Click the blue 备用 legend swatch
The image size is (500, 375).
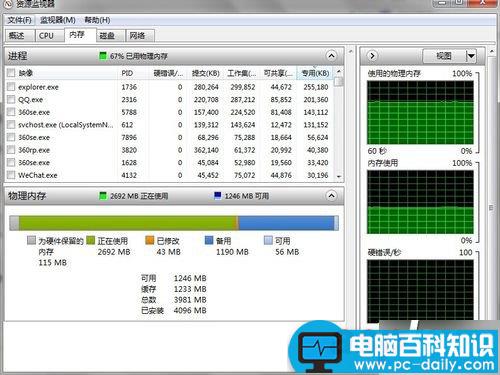[x=209, y=240]
